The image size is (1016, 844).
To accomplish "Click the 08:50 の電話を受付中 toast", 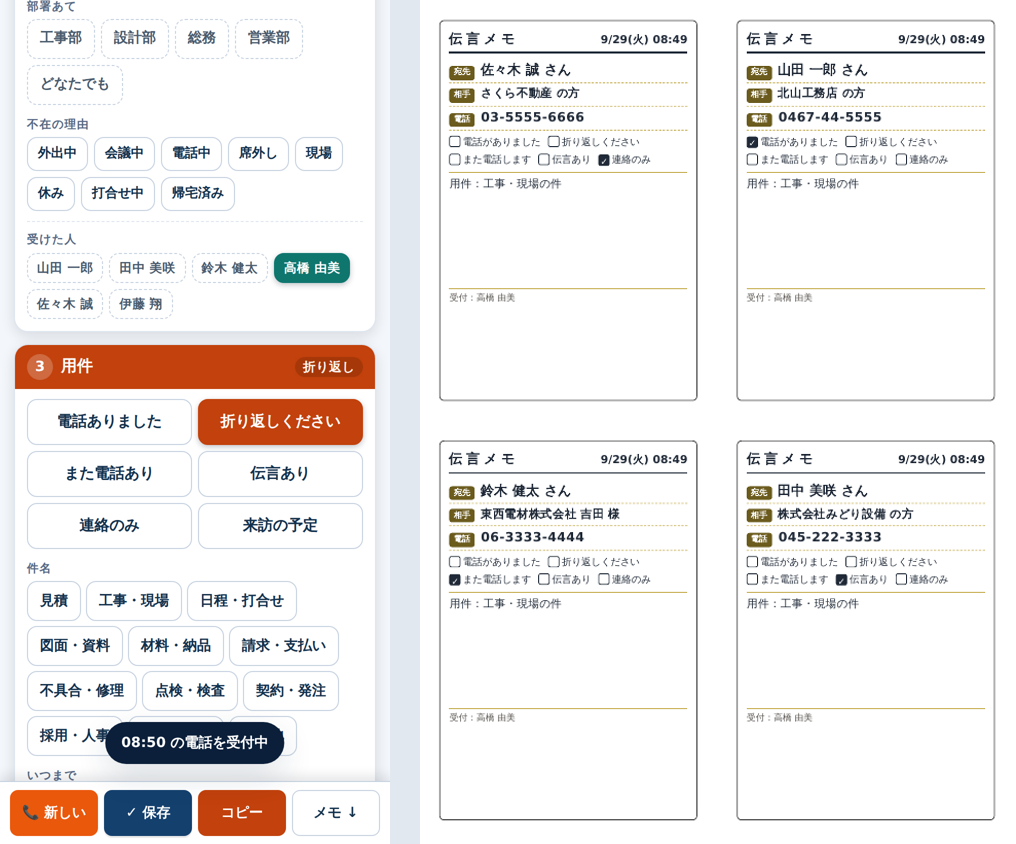I will 194,743.
